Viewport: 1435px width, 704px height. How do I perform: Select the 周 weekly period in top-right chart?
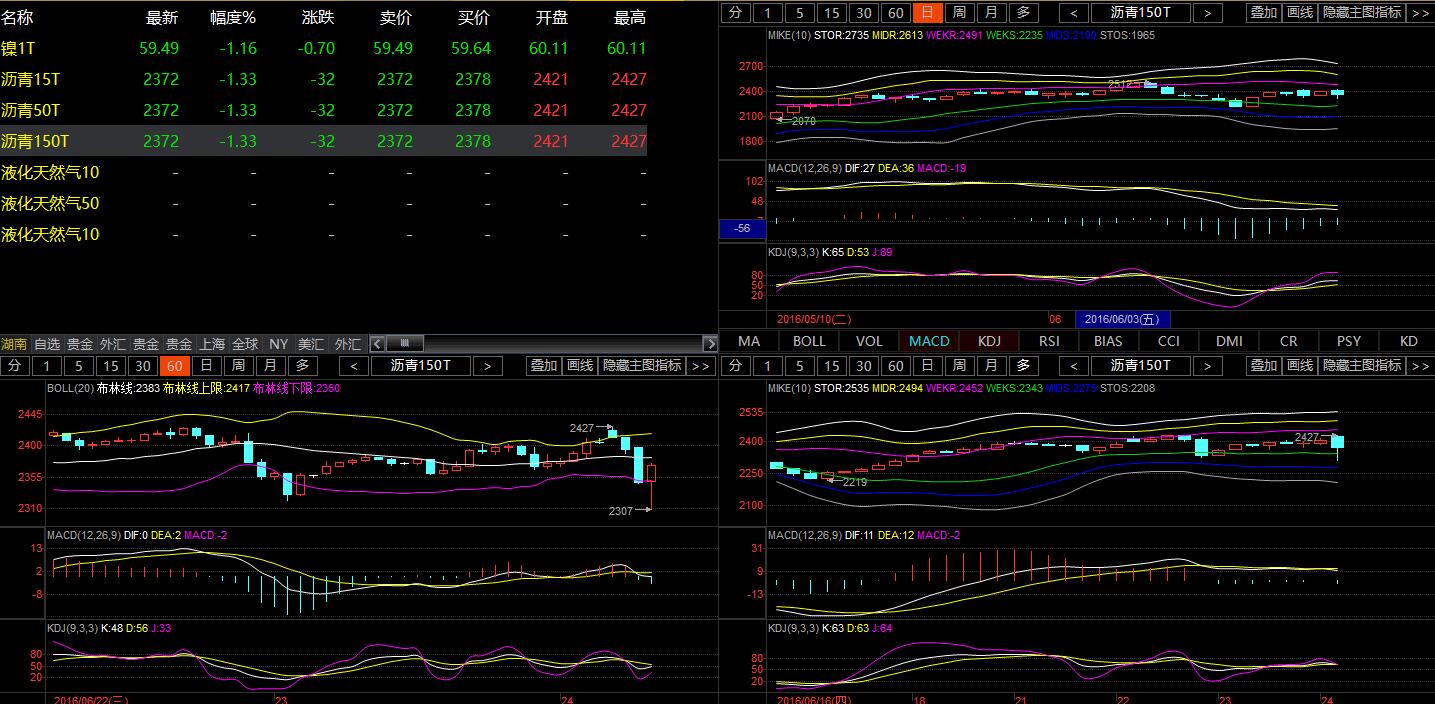pos(959,13)
